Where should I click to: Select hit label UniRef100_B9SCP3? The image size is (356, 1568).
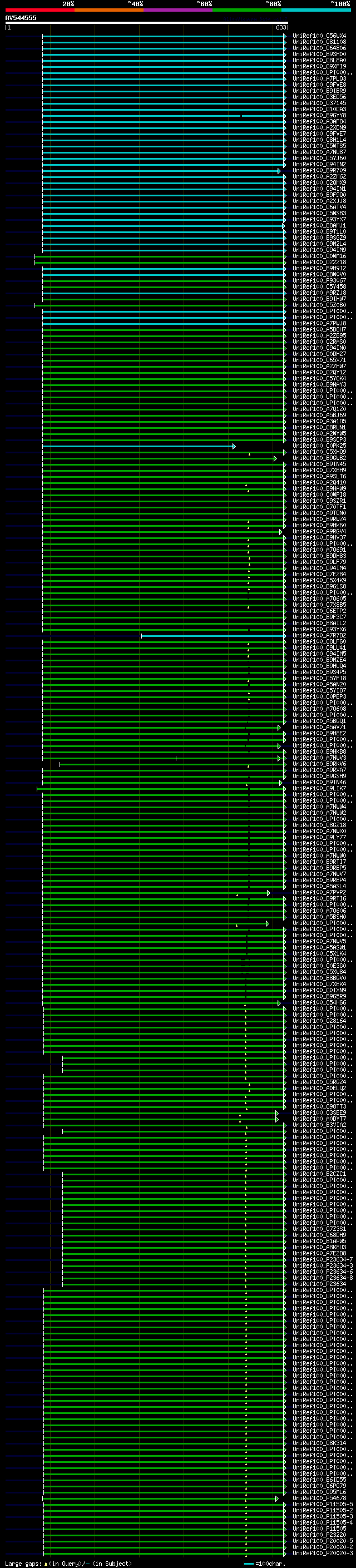[319, 439]
